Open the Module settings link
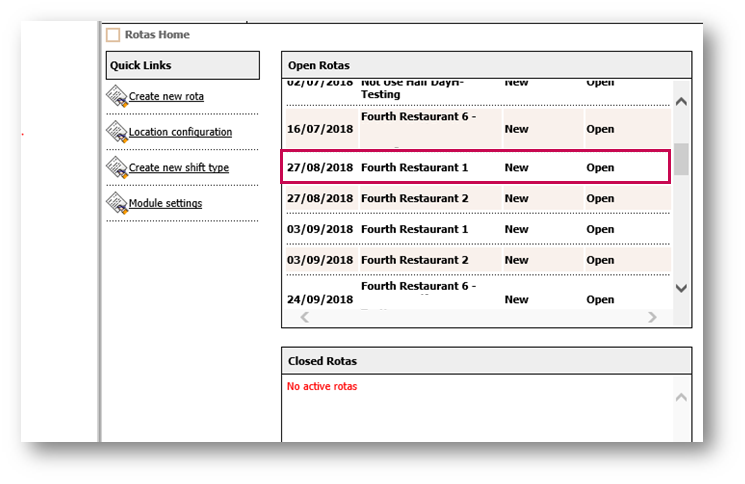Screen dimensions: 745x484 pos(165,204)
